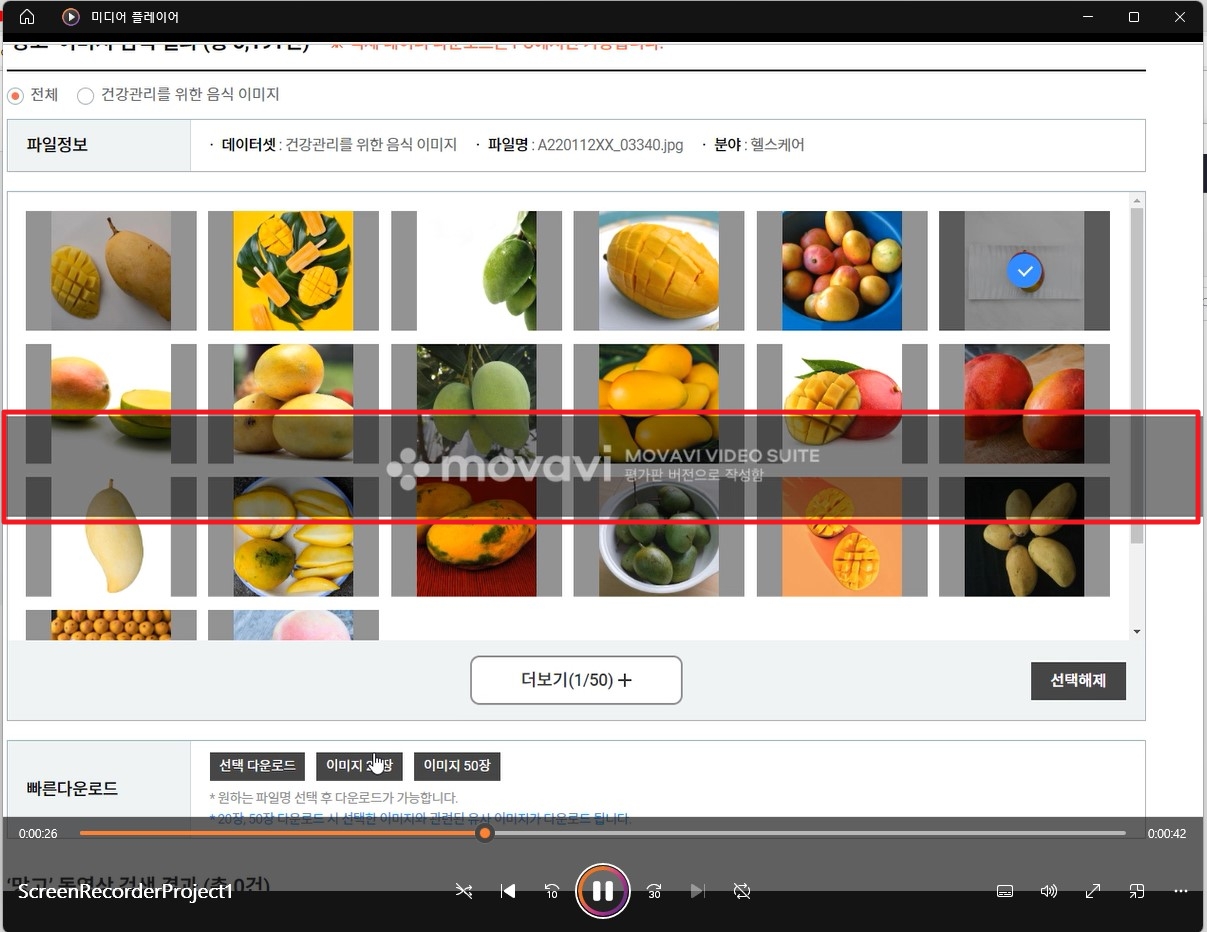Screen dimensions: 1207x932
Task: Click the total duration 0:00:42
Action: pos(1167,834)
